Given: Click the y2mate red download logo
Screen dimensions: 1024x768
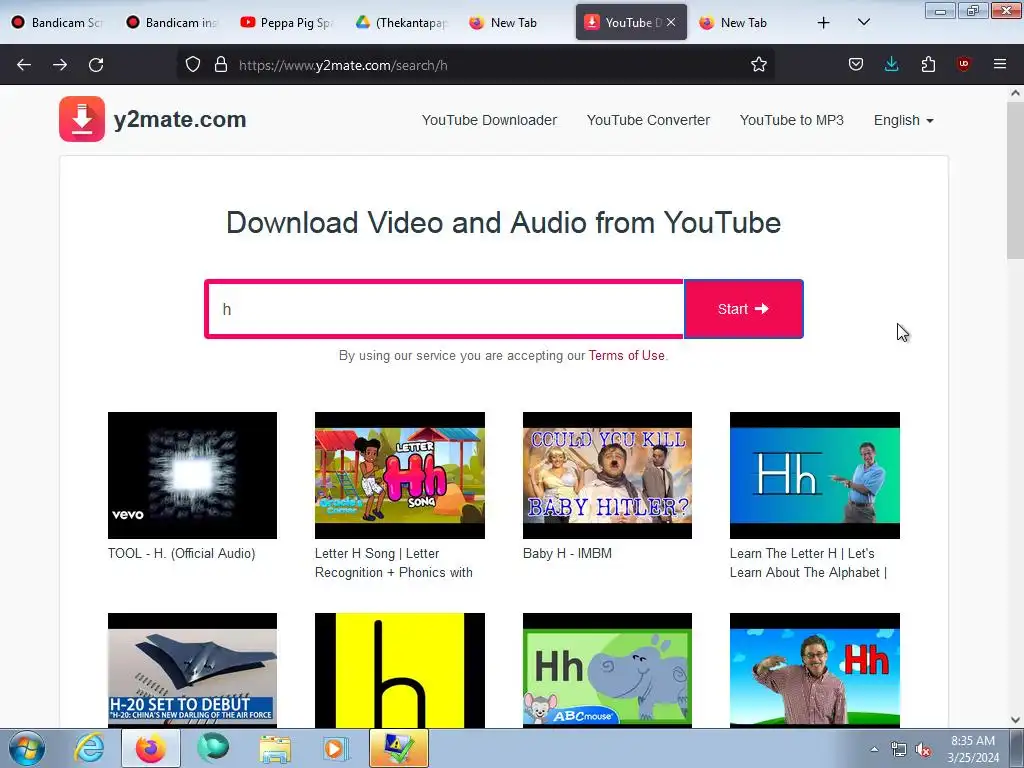Looking at the screenshot, I should pyautogui.click(x=82, y=119).
